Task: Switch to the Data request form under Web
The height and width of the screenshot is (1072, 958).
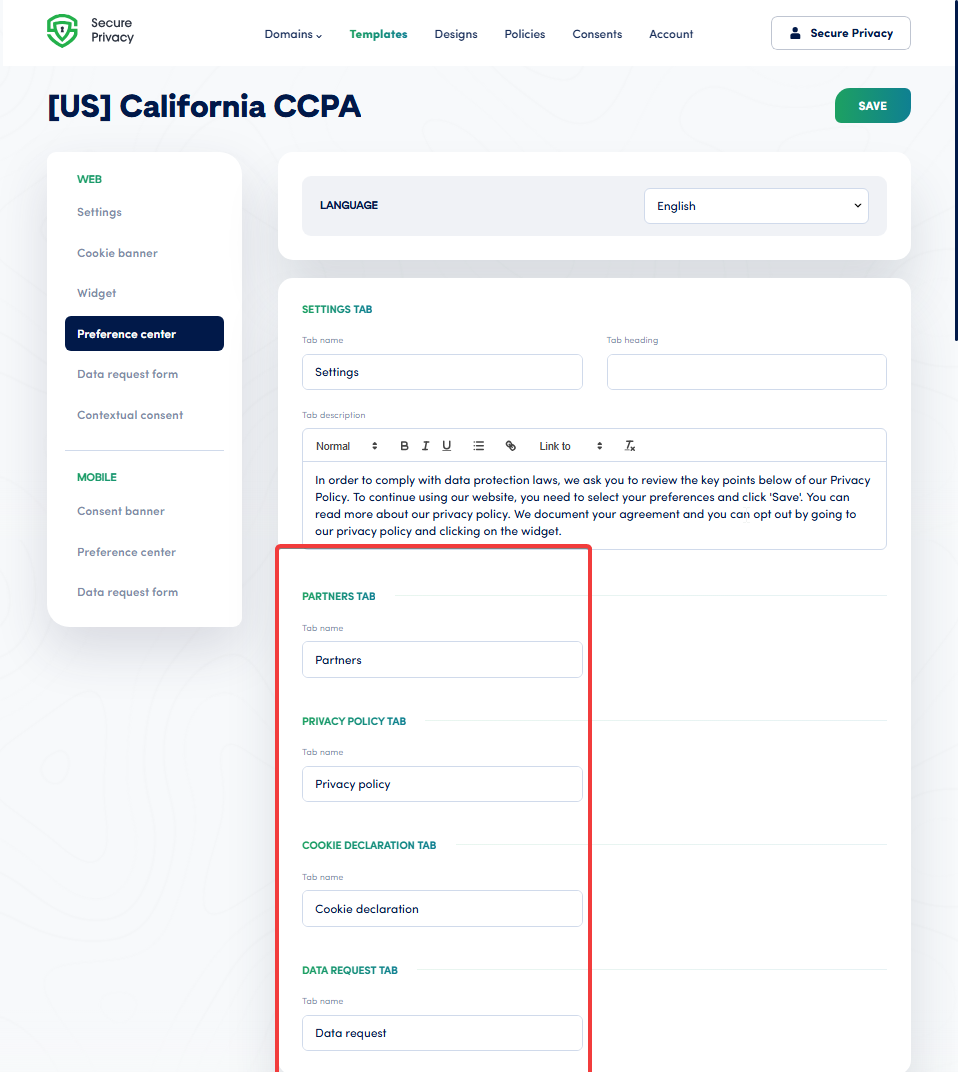Action: [127, 374]
